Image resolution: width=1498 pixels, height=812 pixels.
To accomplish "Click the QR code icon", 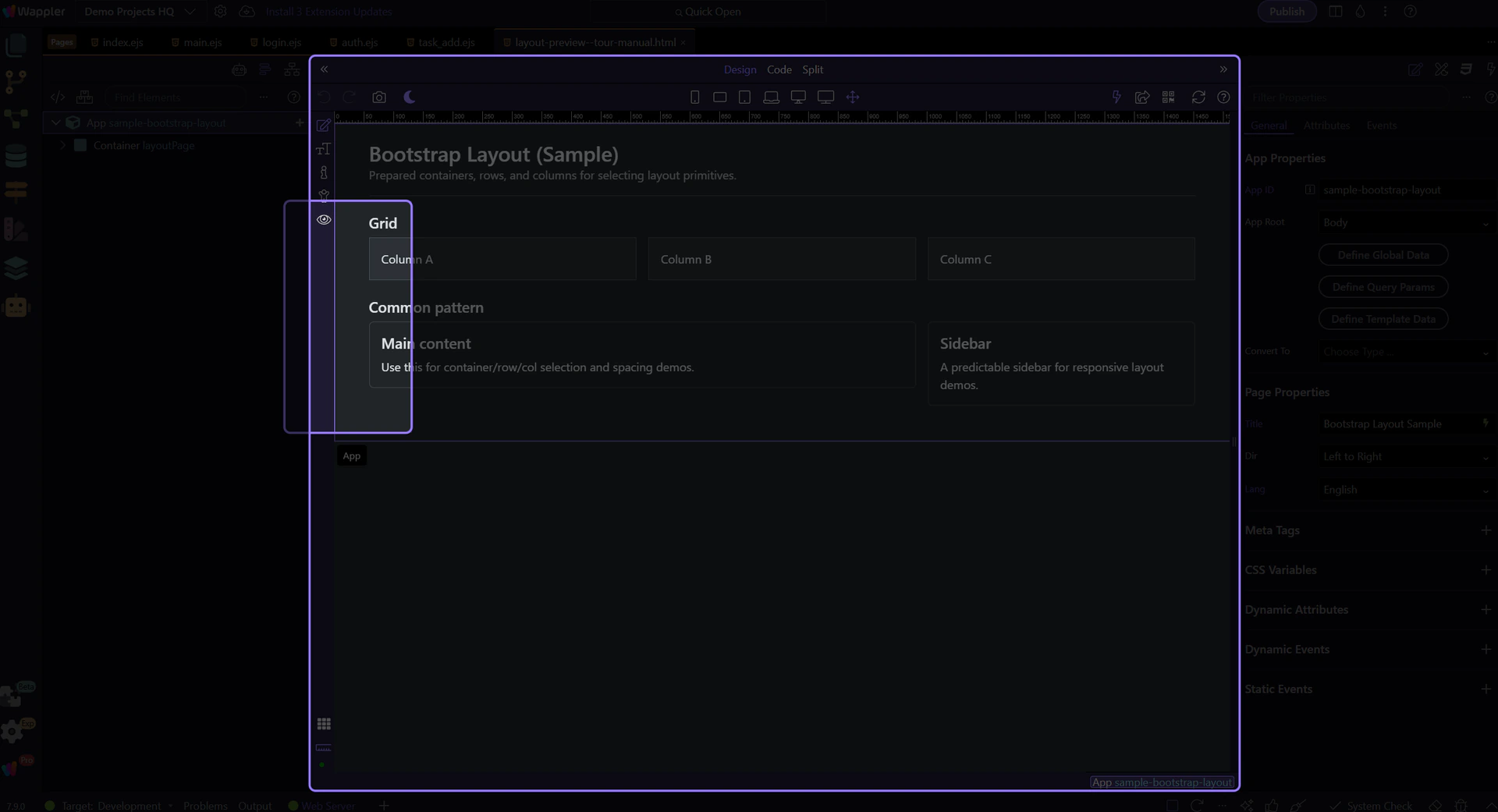I will (1168, 97).
